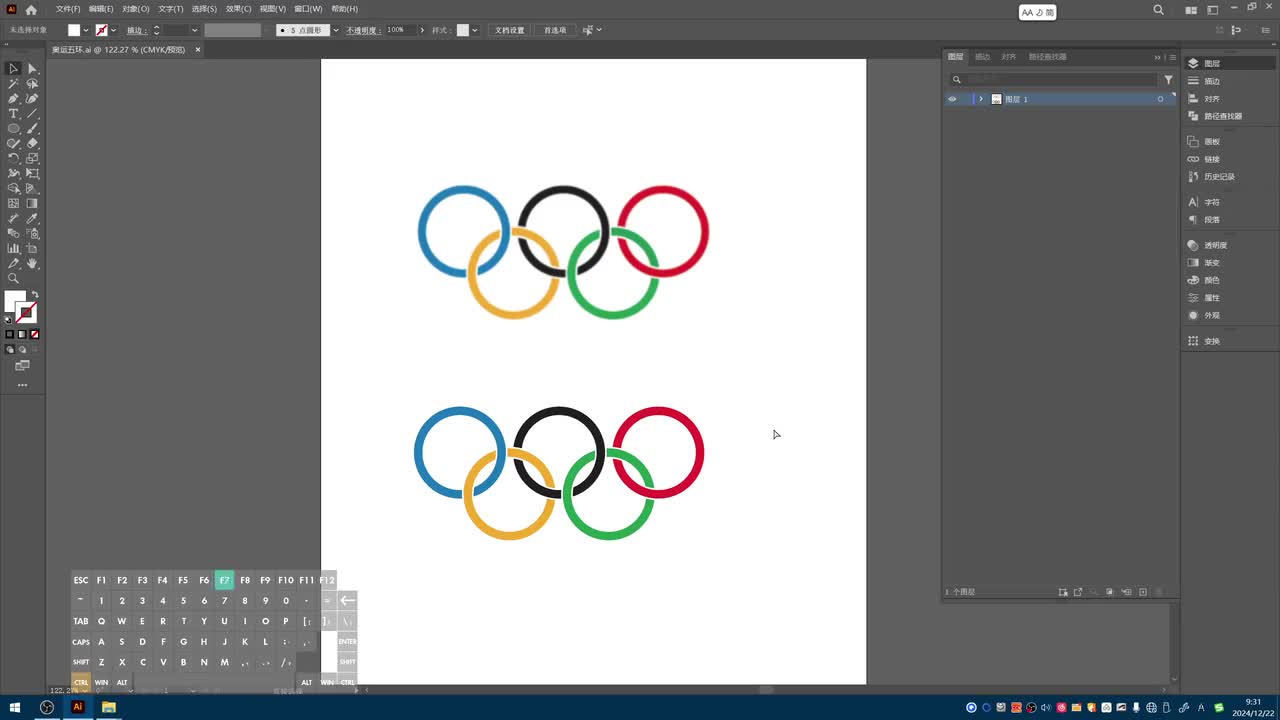Open the edit toolbar three-dots button

[22, 385]
